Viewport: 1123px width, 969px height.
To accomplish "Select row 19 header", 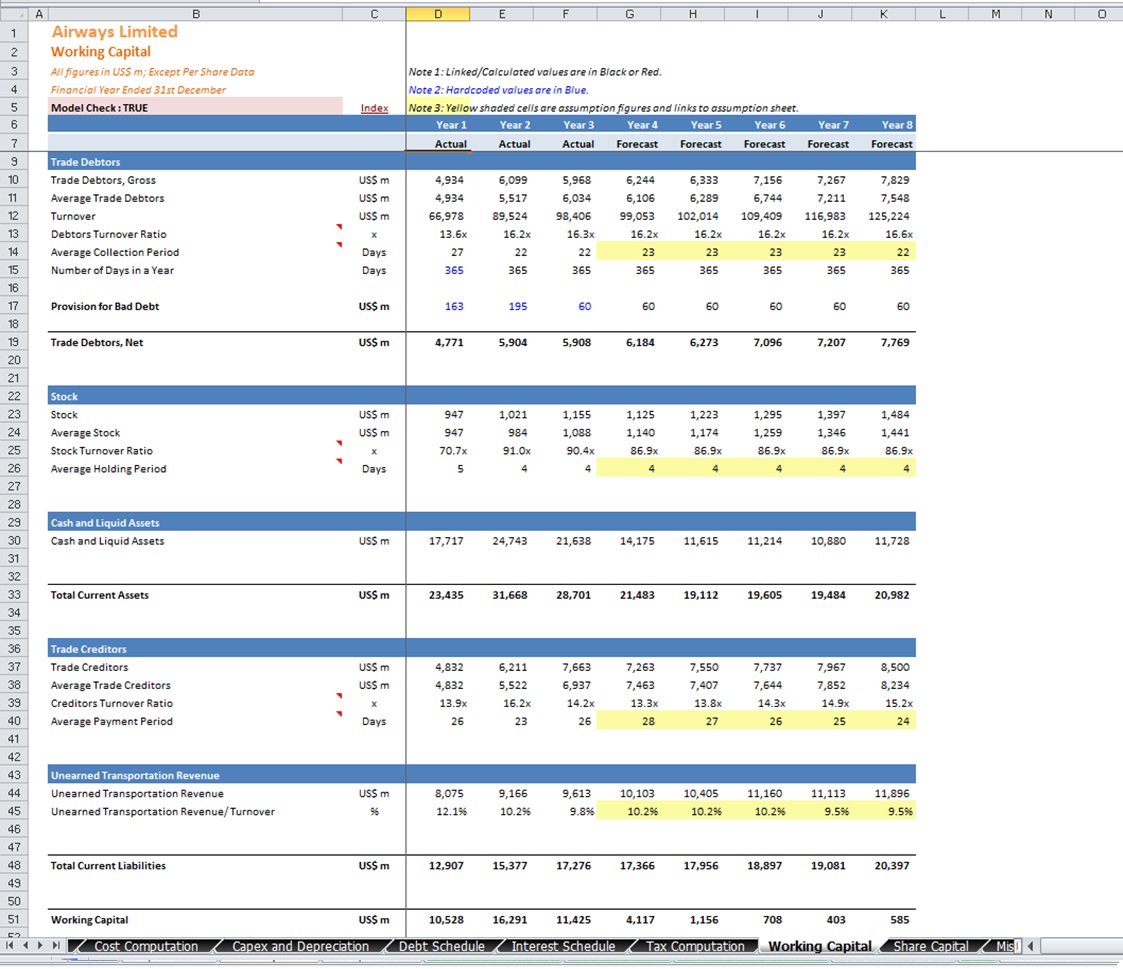I will coord(14,342).
